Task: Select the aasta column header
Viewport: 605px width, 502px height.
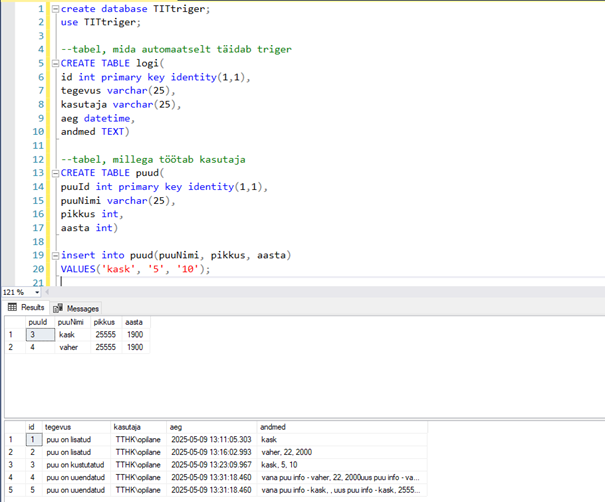Action: pyautogui.click(x=135, y=322)
